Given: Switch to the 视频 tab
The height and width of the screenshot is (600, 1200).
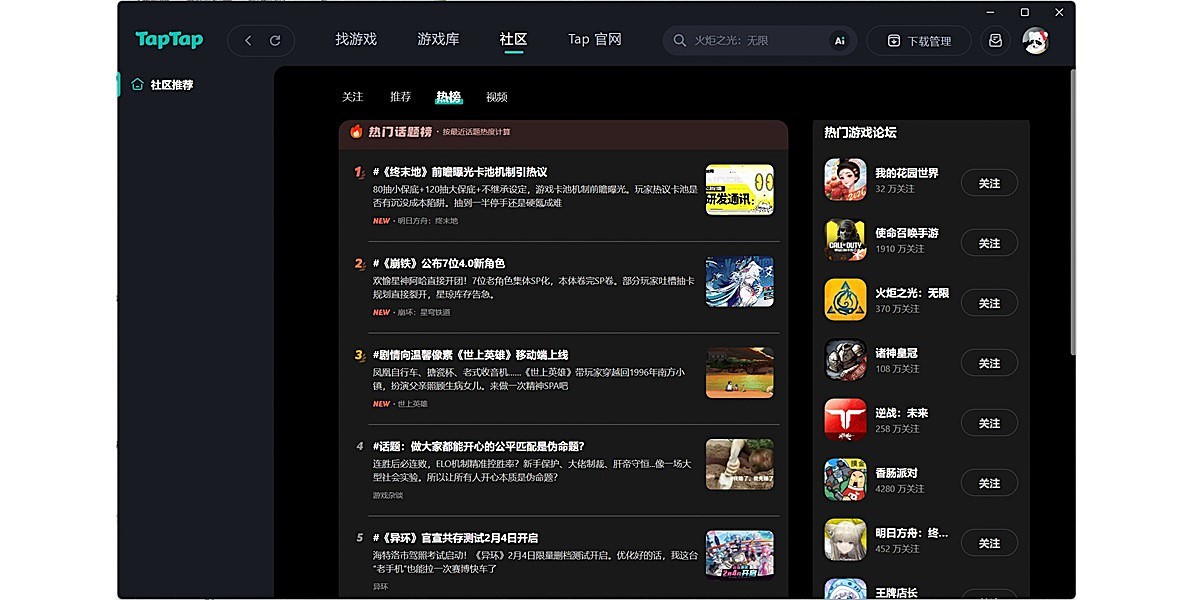Looking at the screenshot, I should (497, 96).
